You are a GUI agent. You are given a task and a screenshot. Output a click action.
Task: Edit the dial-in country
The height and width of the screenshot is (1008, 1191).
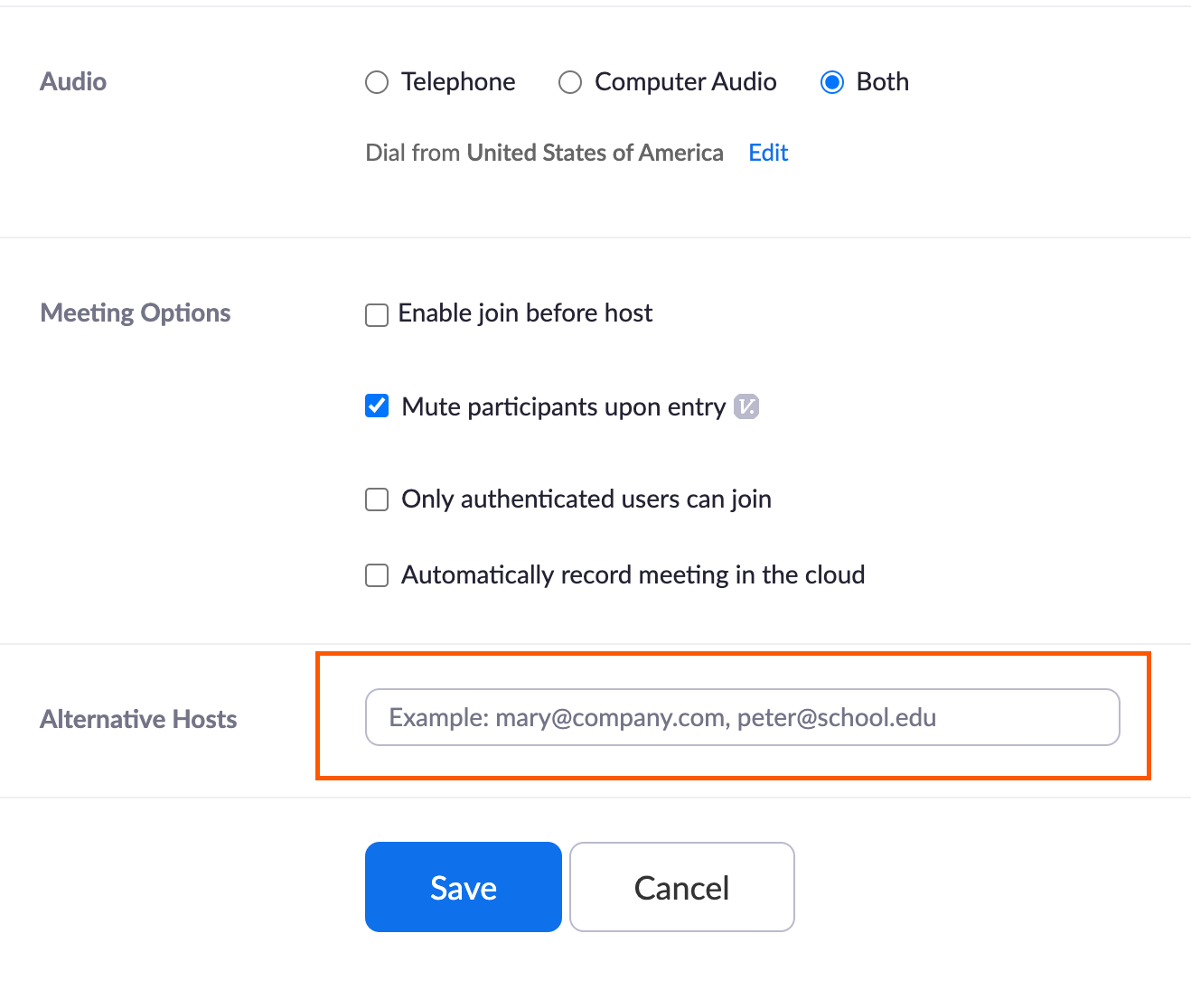click(768, 153)
